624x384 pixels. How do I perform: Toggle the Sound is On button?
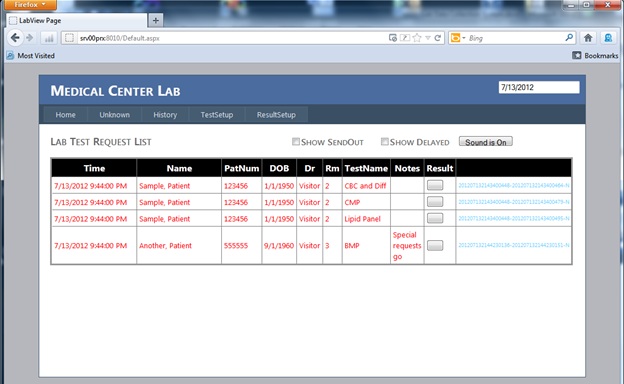(x=486, y=142)
